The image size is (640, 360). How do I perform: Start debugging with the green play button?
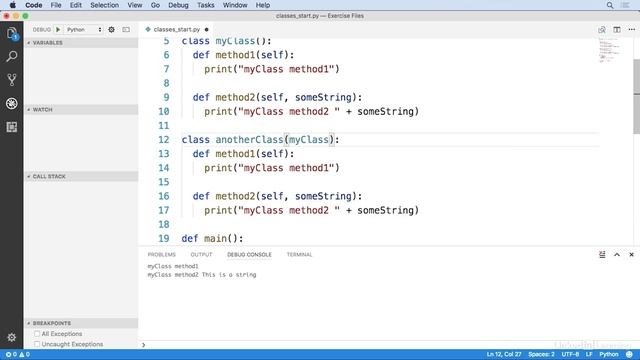[x=58, y=29]
